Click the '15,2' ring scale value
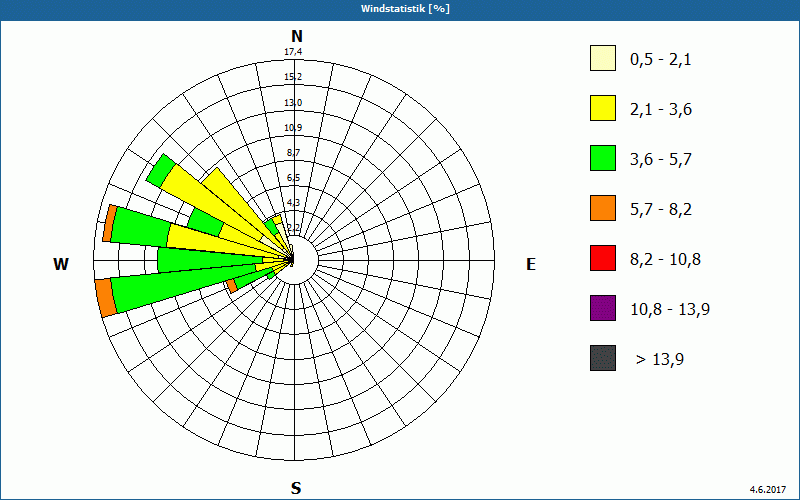 coord(293,77)
